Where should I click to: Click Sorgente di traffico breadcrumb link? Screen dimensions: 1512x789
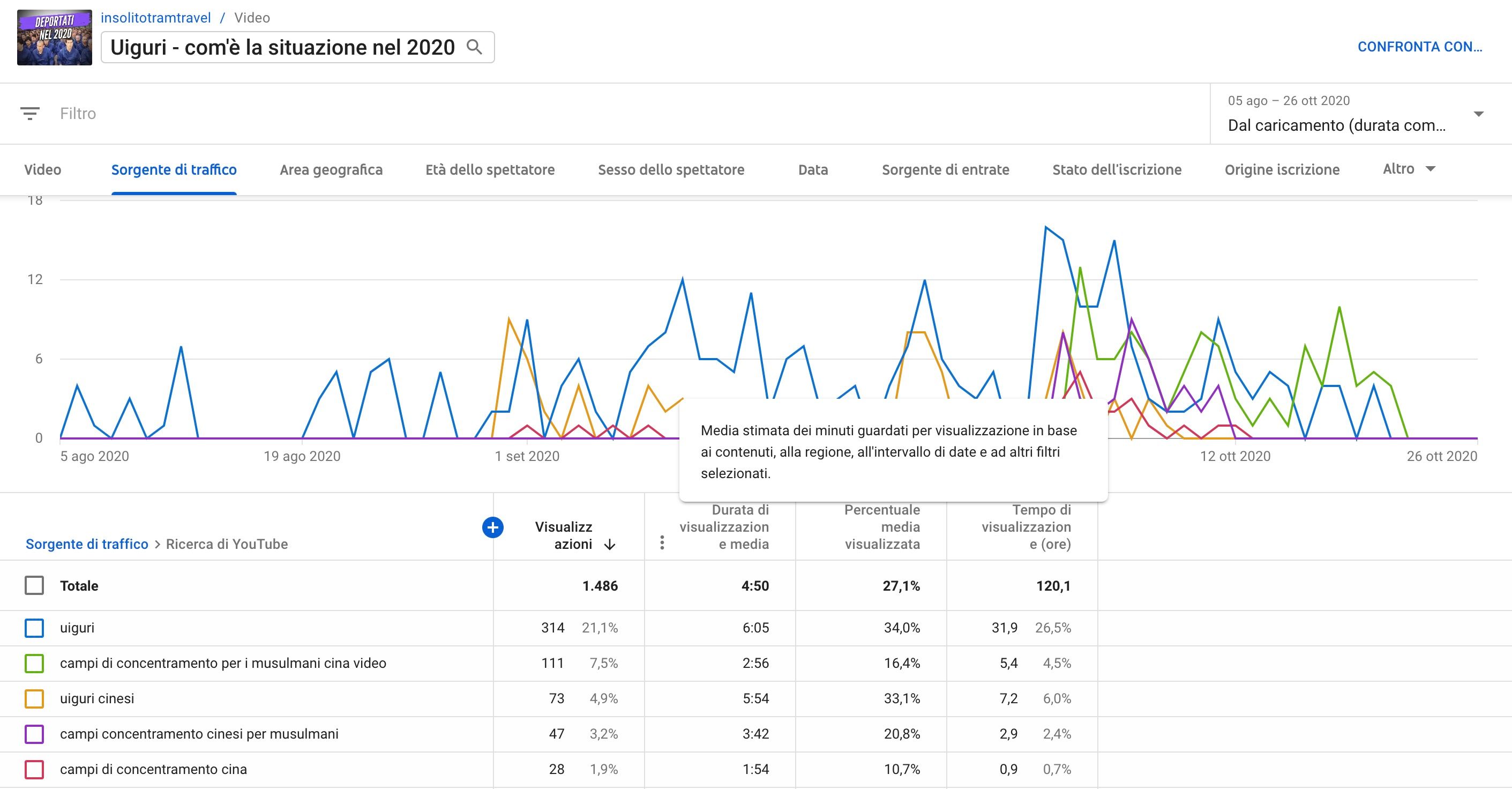(87, 544)
